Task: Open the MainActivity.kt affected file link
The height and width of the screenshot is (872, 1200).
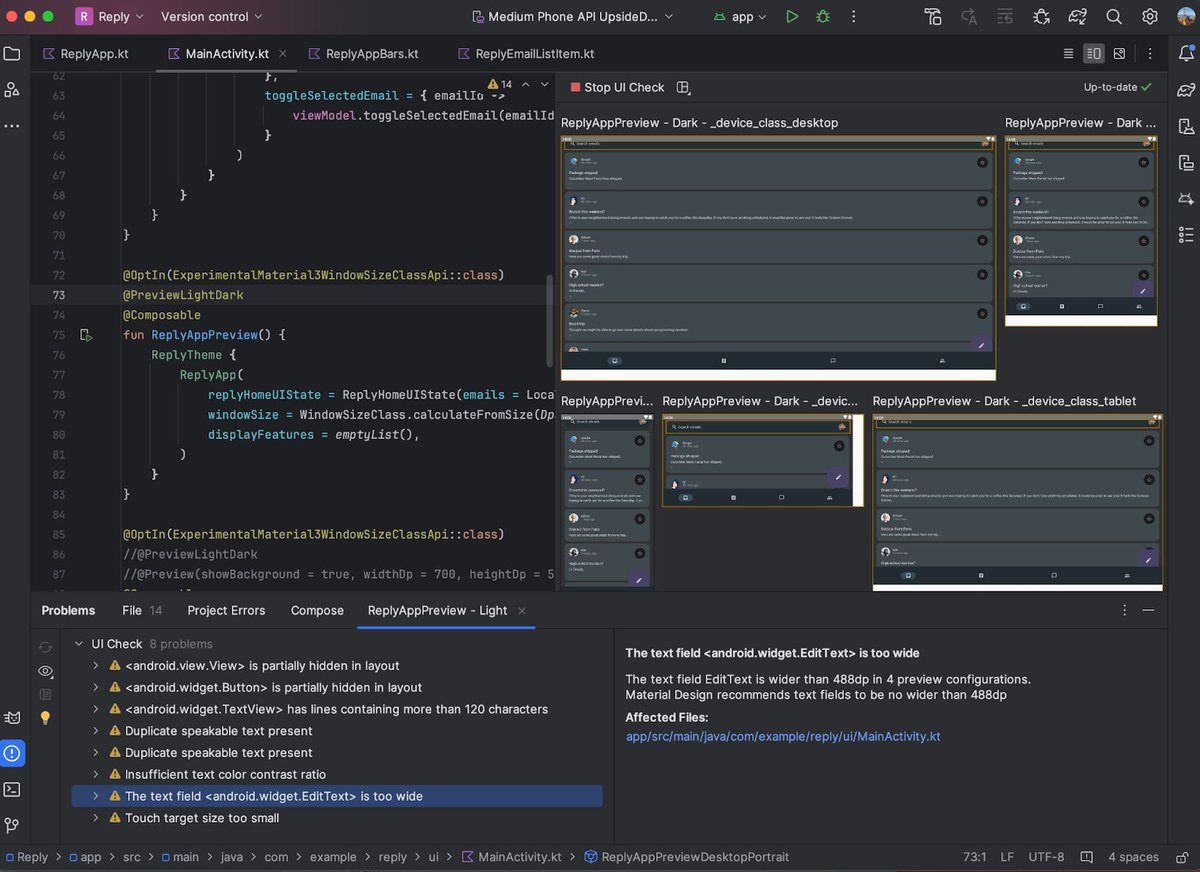Action: 783,736
